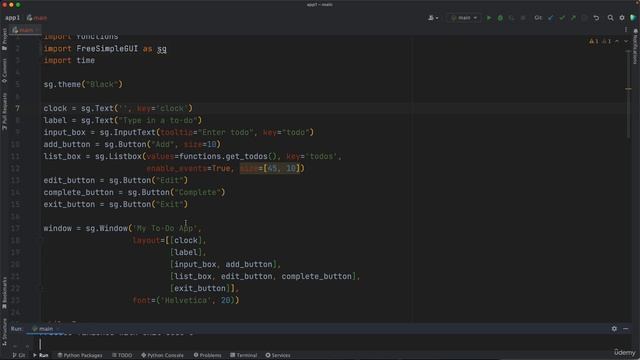Select the main.py editor tab
The image size is (640, 360).
pos(25,30)
